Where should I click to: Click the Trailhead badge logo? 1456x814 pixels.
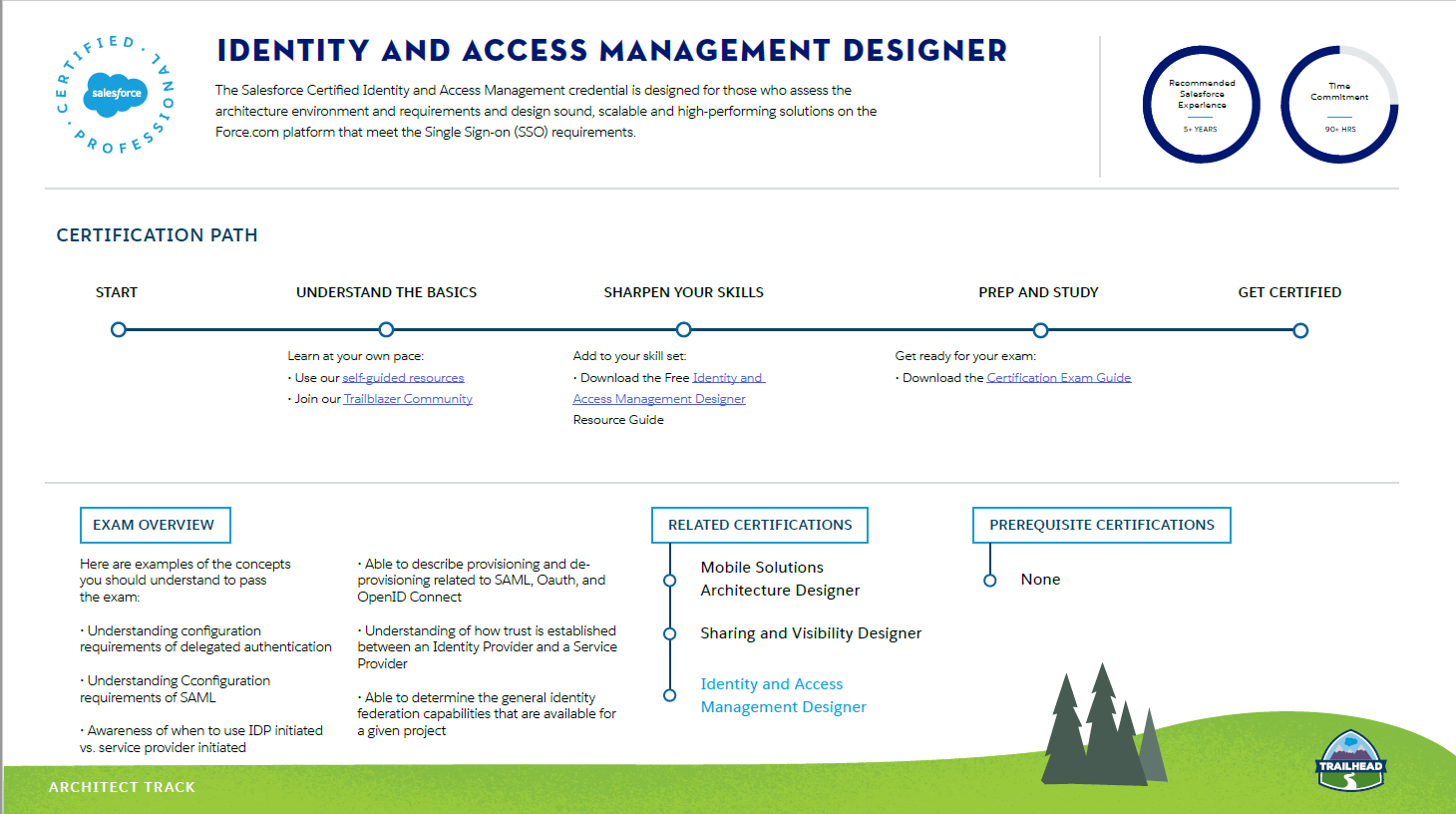1350,761
